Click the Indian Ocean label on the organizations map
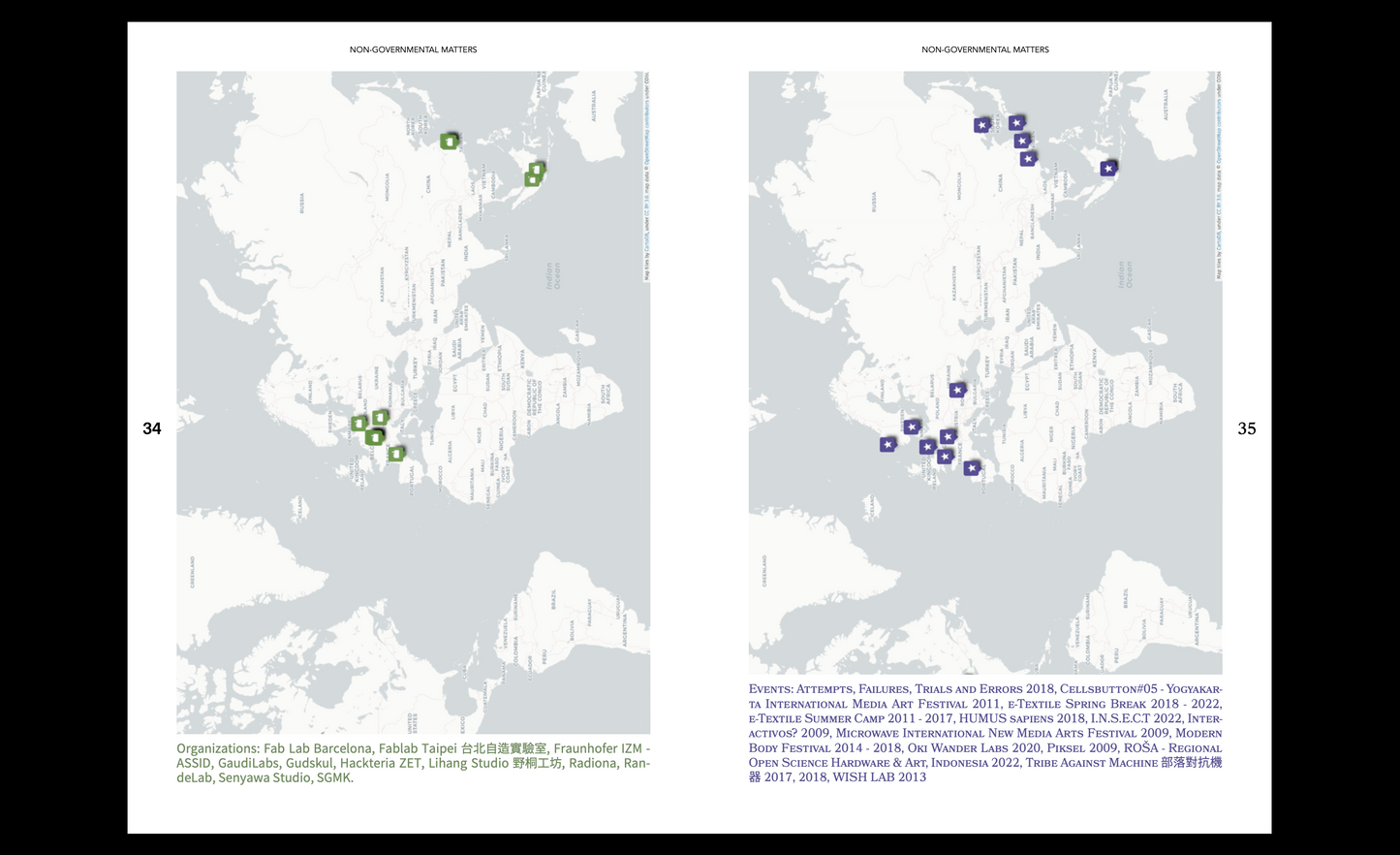 click(x=553, y=275)
